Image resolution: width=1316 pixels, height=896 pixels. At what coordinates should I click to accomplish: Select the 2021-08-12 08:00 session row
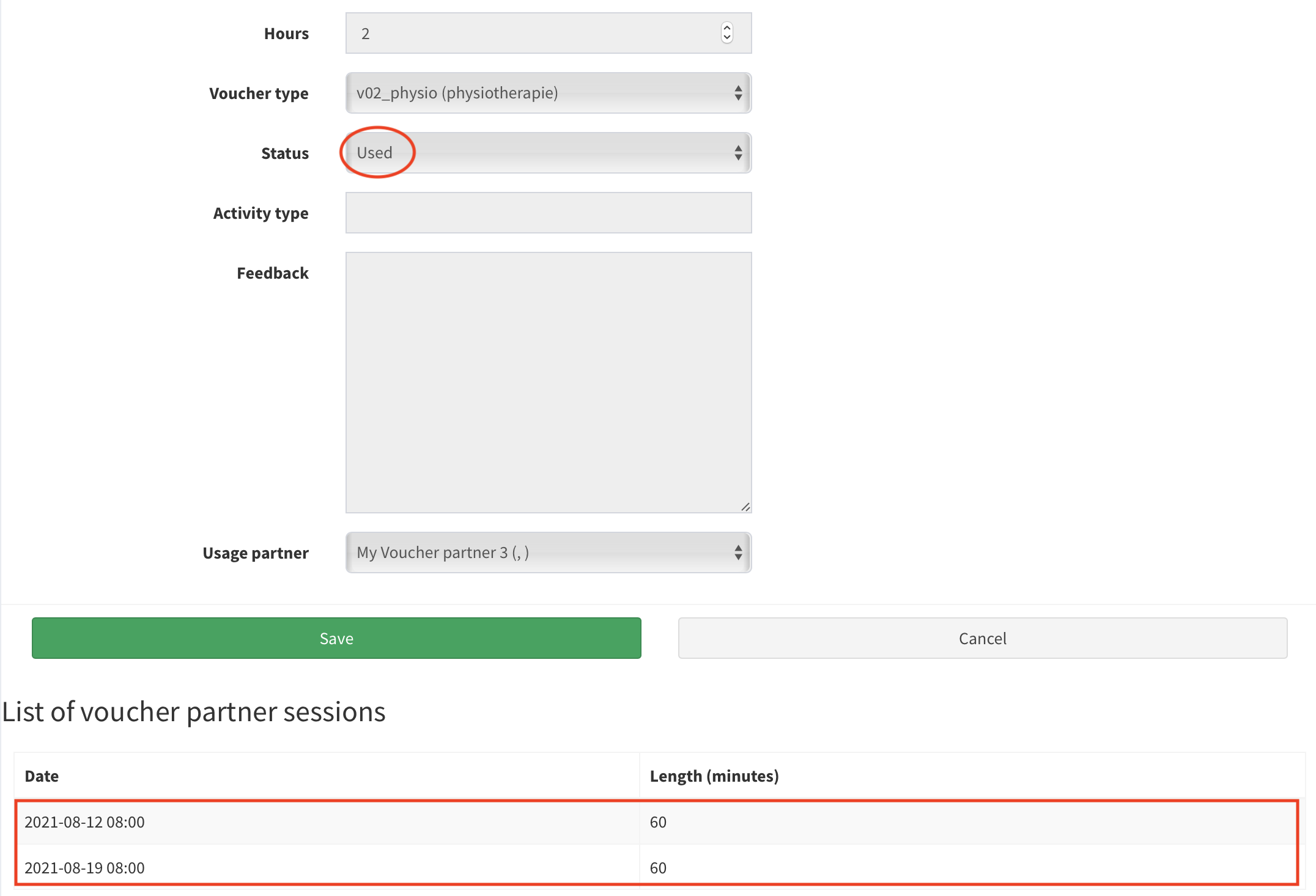(x=84, y=822)
